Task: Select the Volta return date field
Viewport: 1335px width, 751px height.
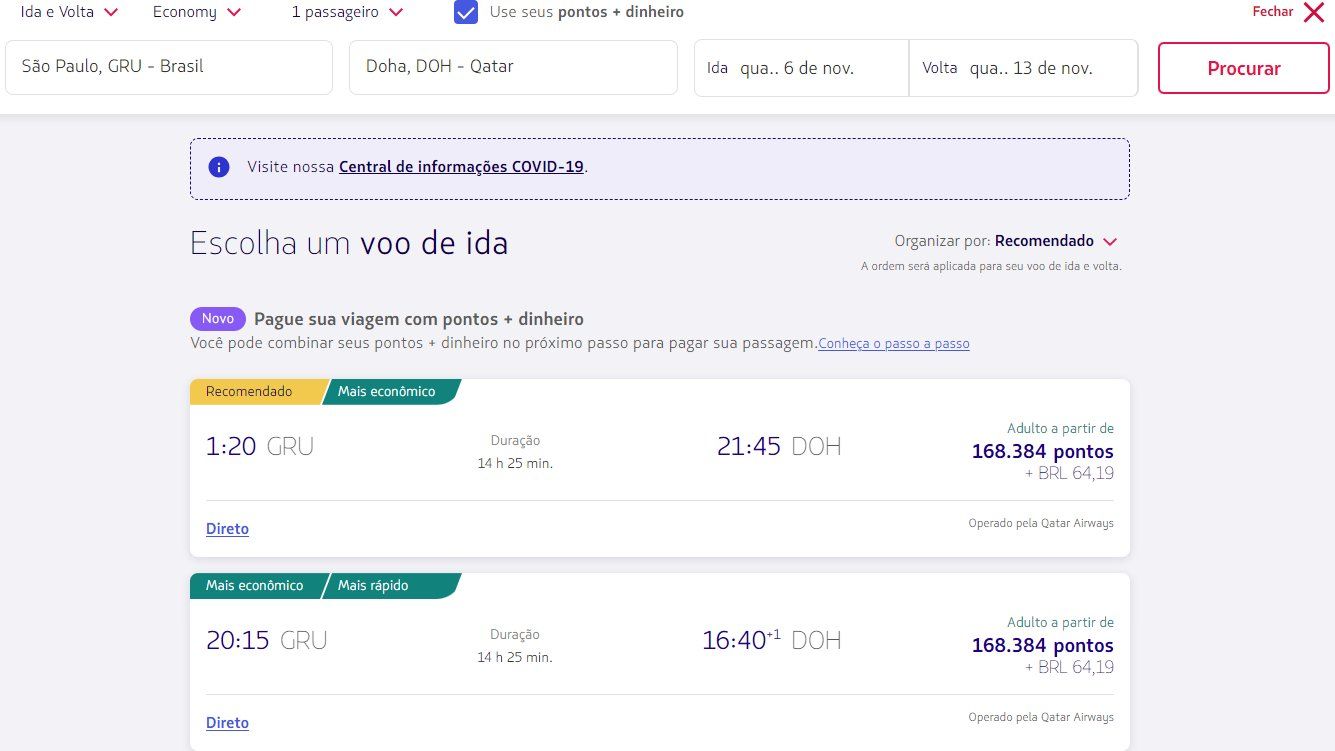Action: click(x=1023, y=68)
